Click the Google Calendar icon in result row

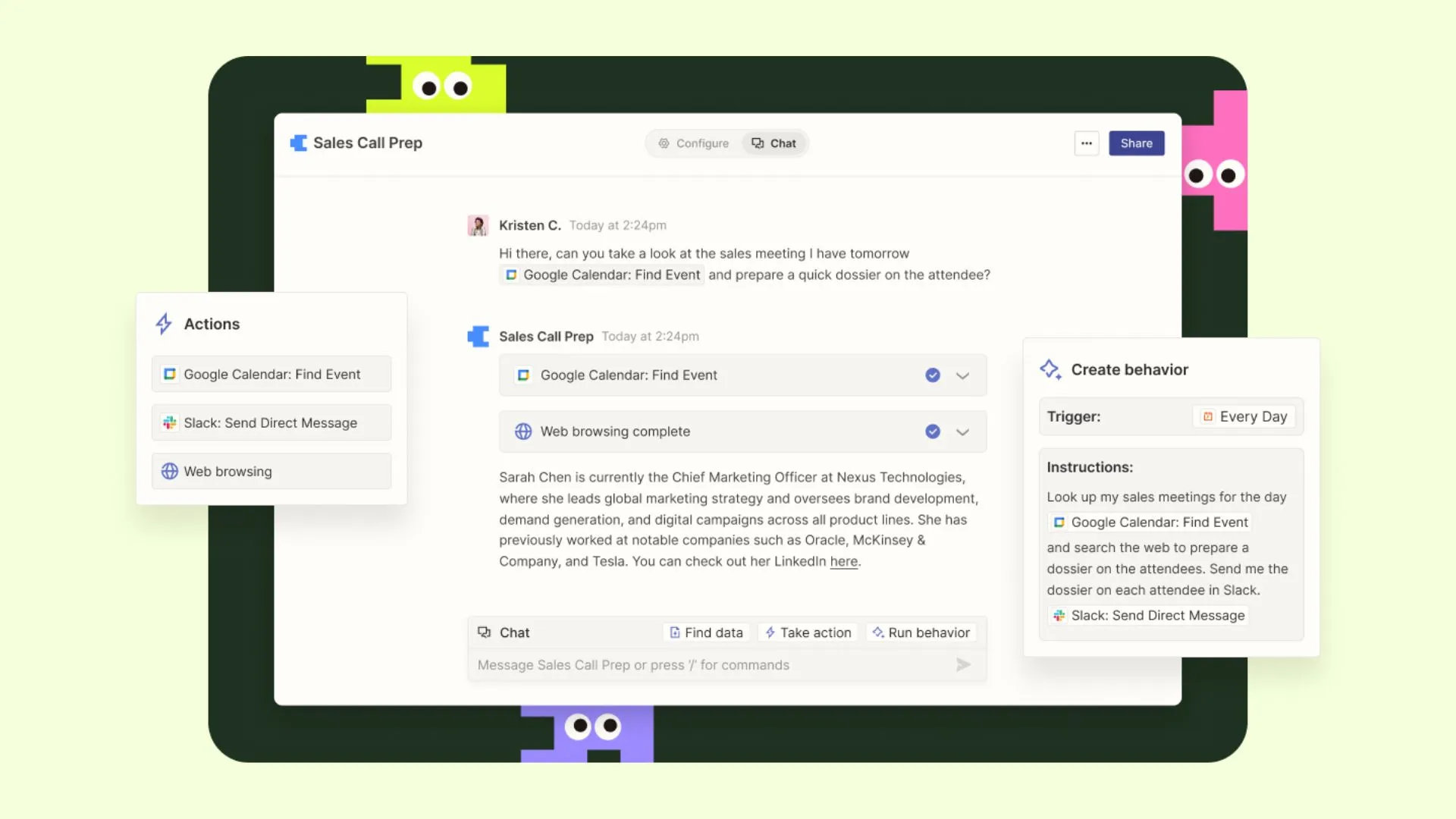(523, 375)
